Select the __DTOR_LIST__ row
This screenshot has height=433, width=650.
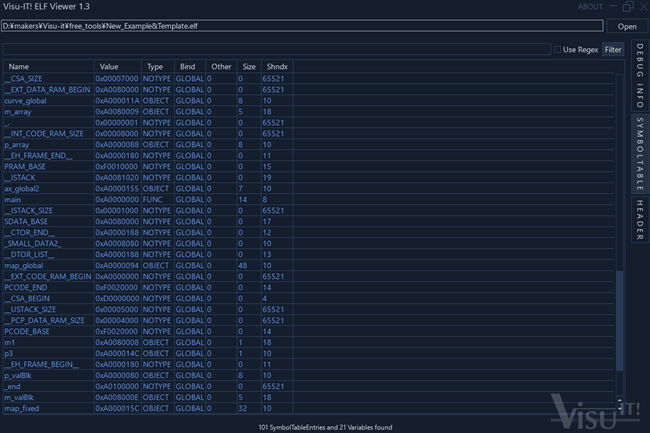click(x=308, y=254)
